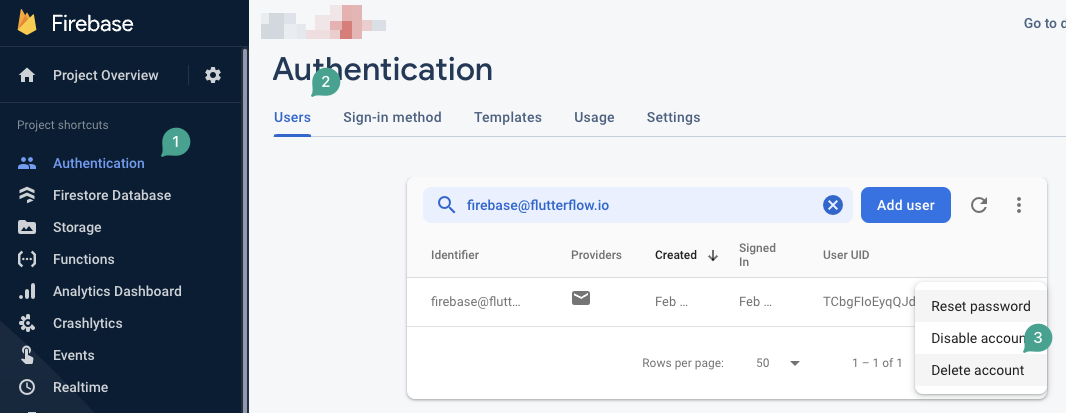1066x413 pixels.
Task: Open the users table overflow menu
Action: 1018,205
